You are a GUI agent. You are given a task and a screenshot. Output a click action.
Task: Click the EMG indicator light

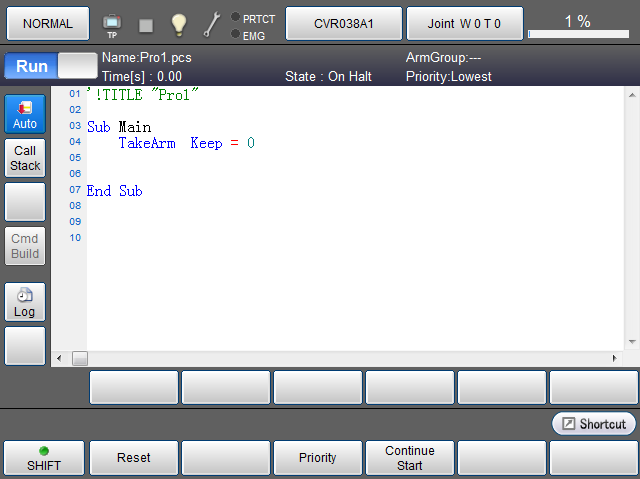[235, 34]
